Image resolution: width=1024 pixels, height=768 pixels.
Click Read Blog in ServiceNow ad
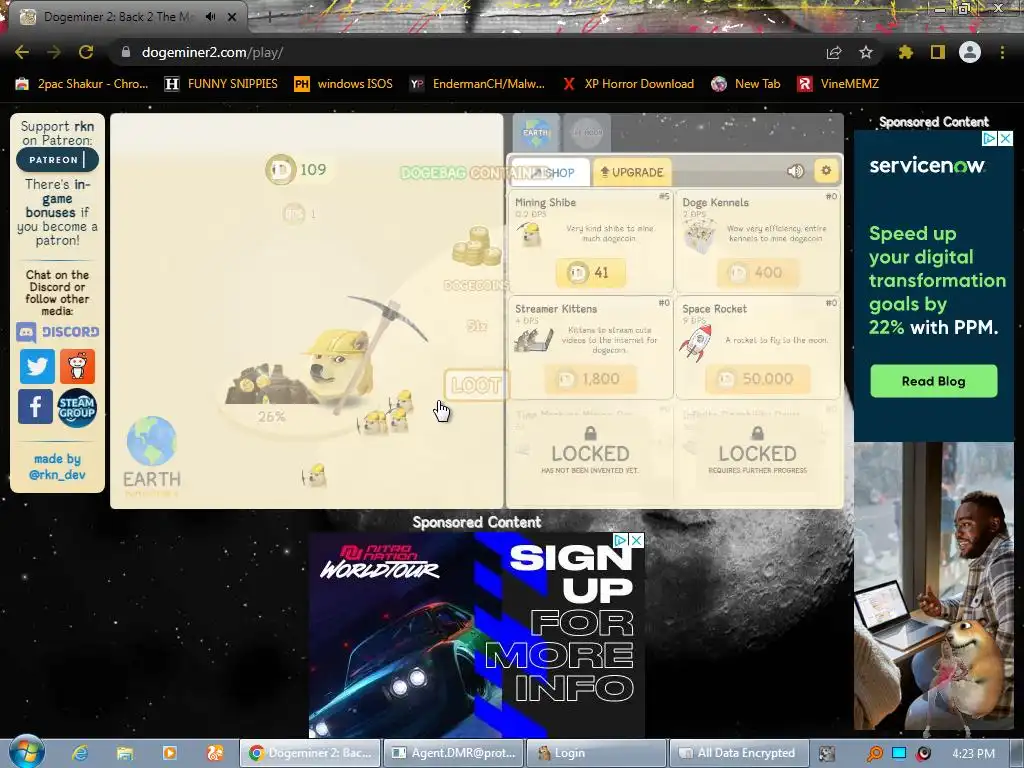(933, 381)
